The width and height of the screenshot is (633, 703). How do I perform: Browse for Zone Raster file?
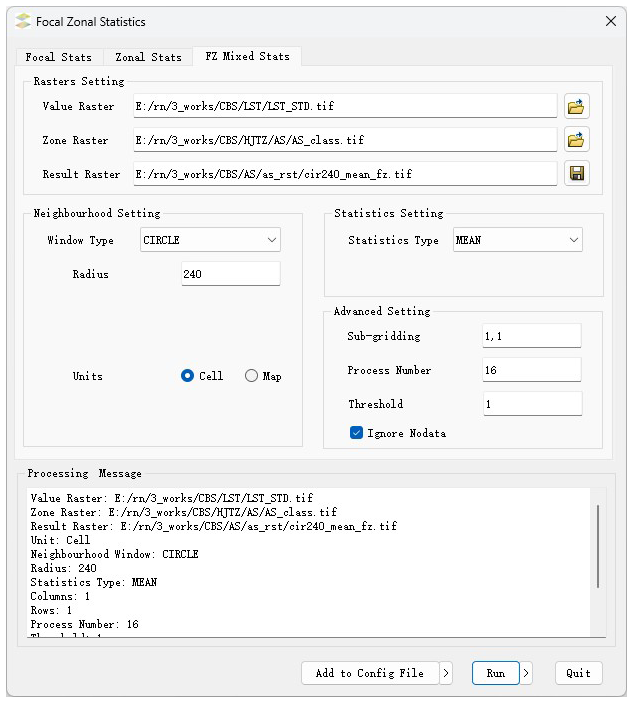[576, 140]
